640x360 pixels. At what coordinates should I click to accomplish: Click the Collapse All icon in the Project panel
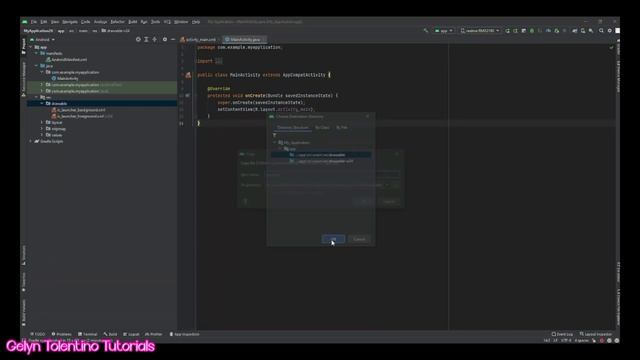click(154, 40)
